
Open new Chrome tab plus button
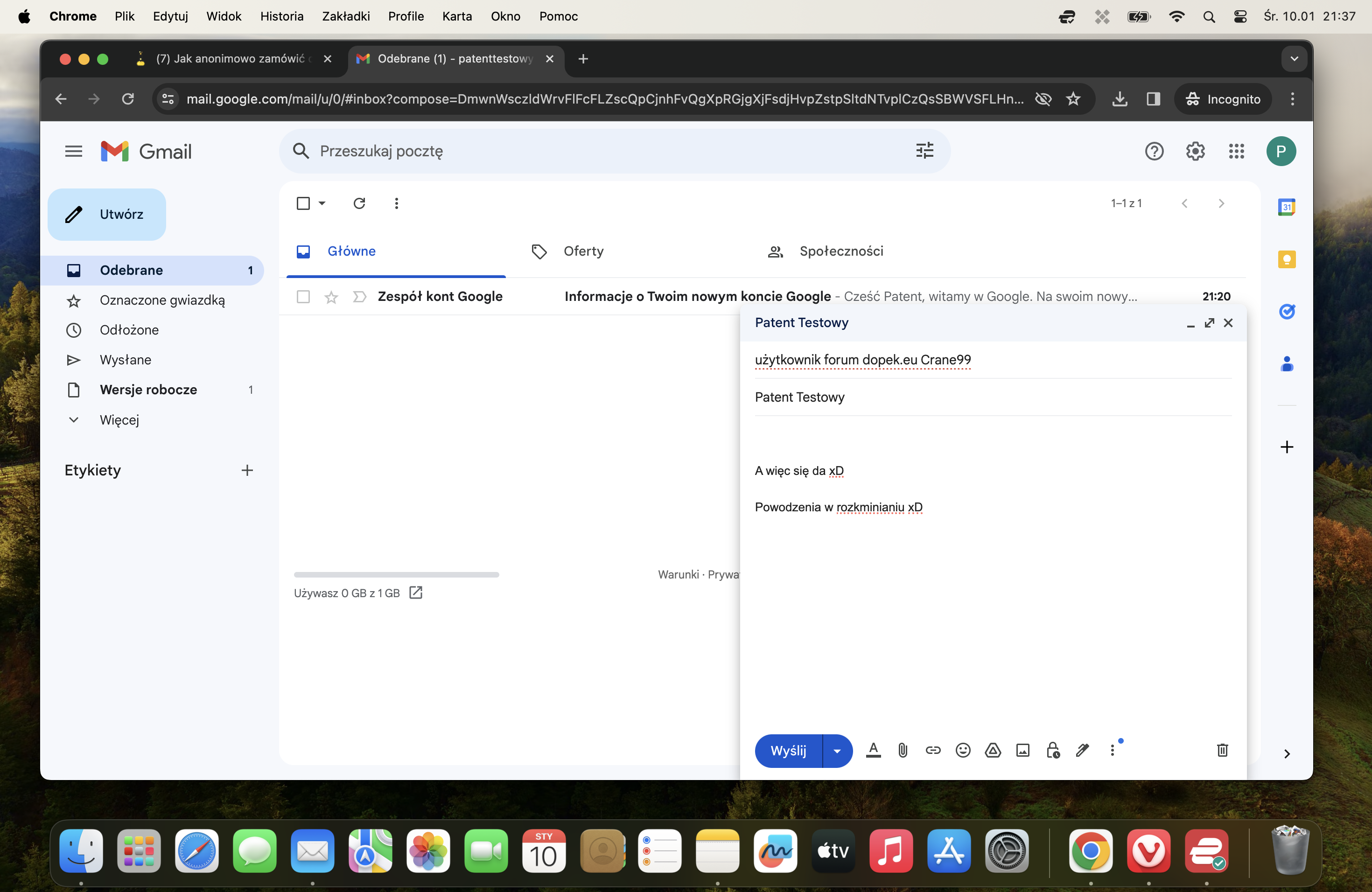pyautogui.click(x=583, y=59)
